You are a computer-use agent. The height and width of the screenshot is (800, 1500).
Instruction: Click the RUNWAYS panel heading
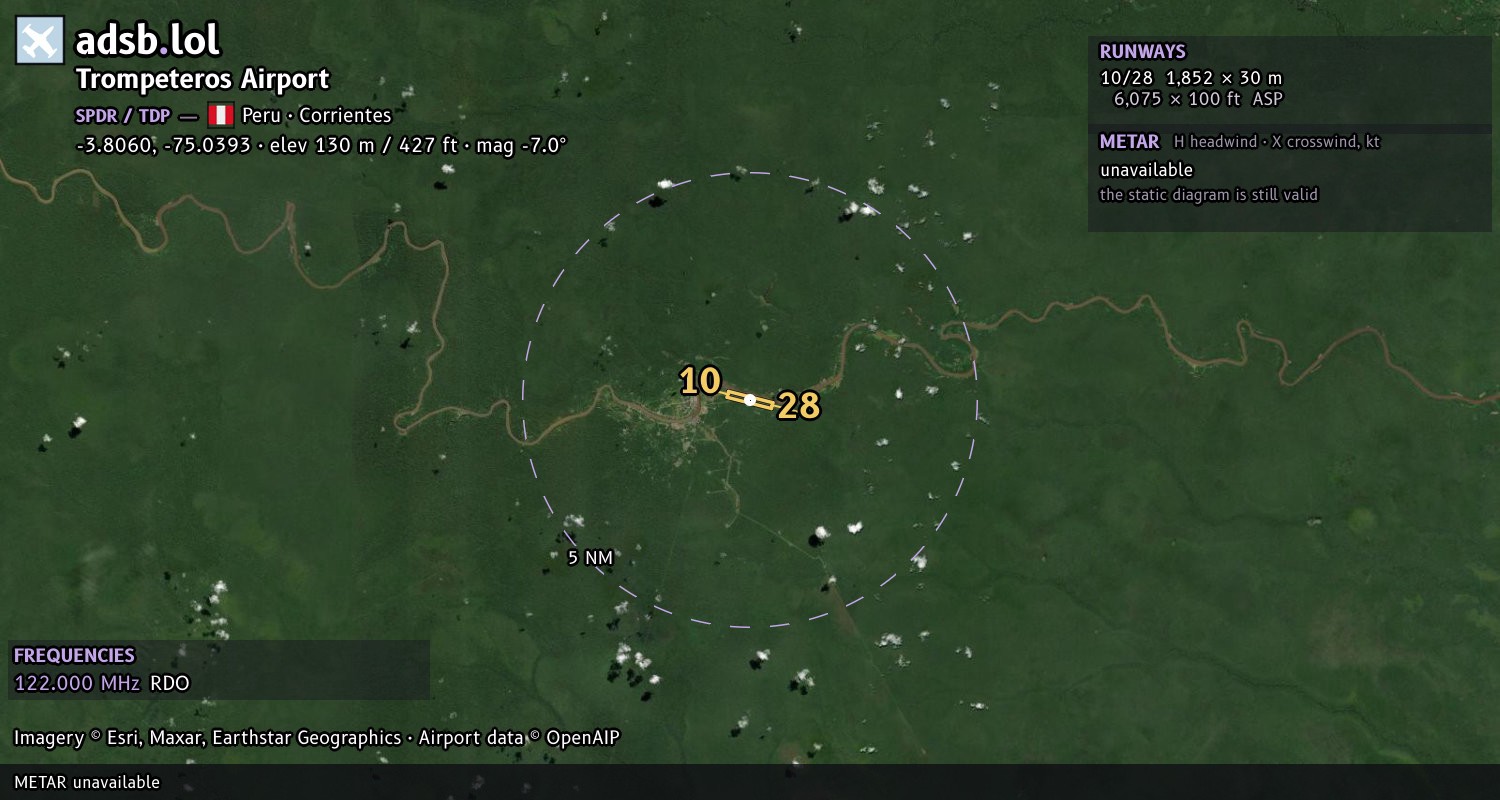1143,52
